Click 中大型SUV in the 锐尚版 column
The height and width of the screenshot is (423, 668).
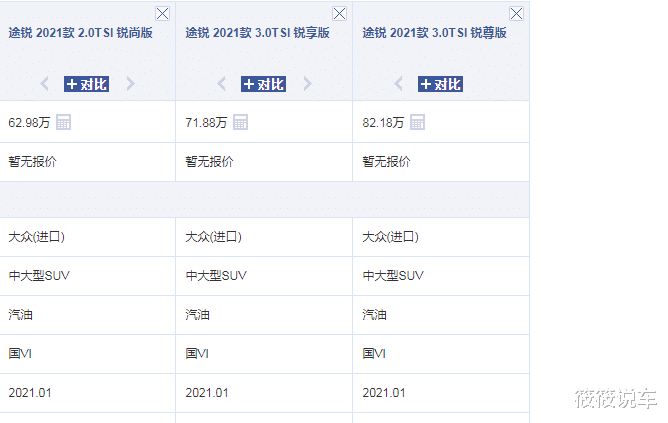(x=39, y=276)
